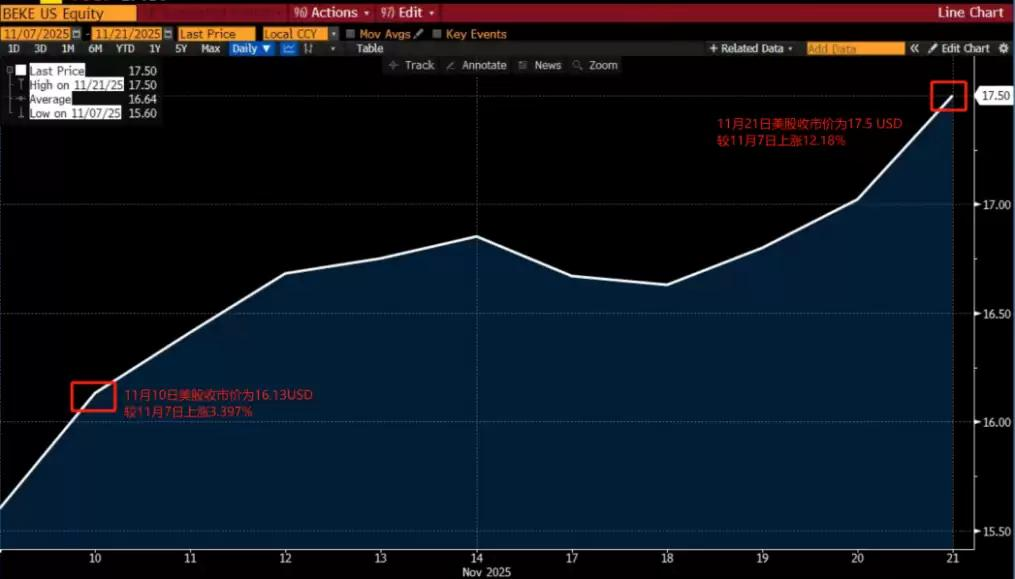1015x579 pixels.
Task: Click the double-chevron collapse icon
Action: (914, 48)
